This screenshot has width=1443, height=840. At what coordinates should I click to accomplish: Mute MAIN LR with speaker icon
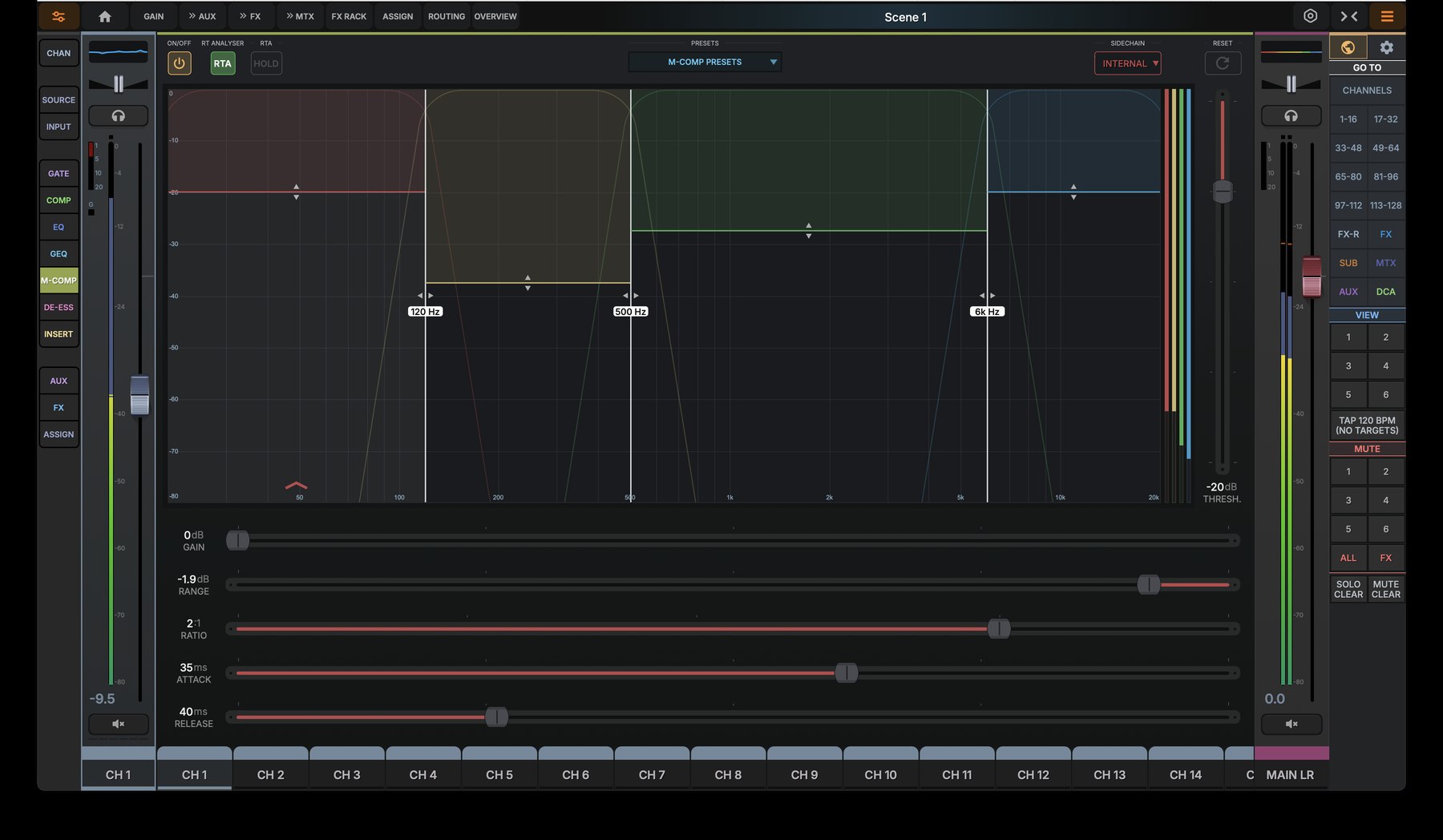(x=1291, y=724)
